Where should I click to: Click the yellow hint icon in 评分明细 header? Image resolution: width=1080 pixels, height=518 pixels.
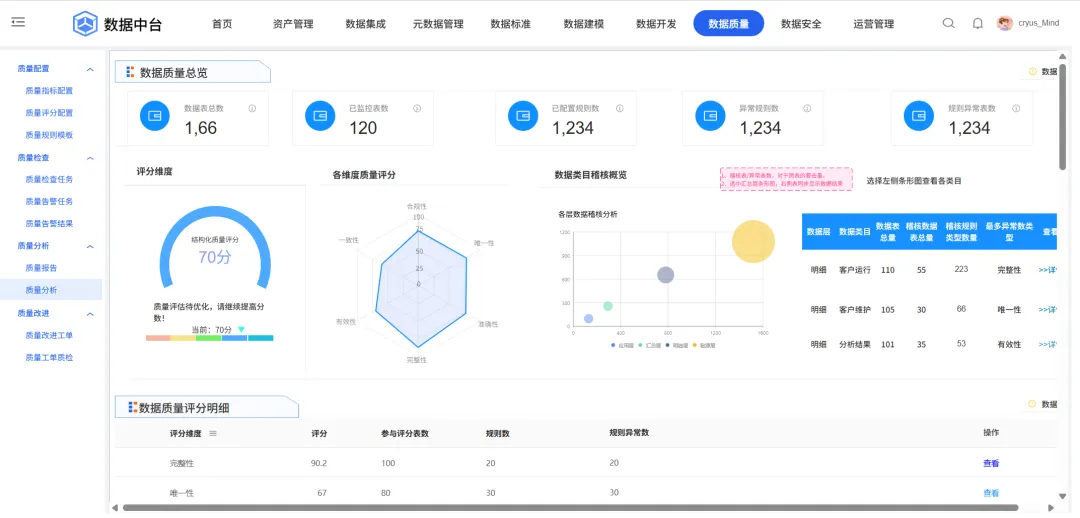coord(1032,404)
